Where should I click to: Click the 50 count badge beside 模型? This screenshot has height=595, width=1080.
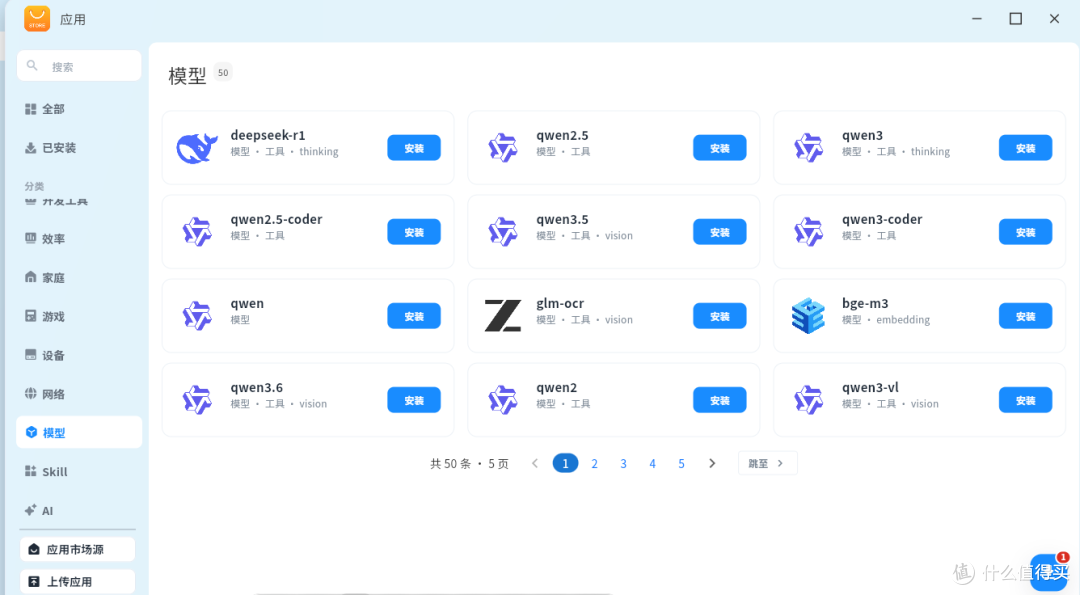pos(223,72)
